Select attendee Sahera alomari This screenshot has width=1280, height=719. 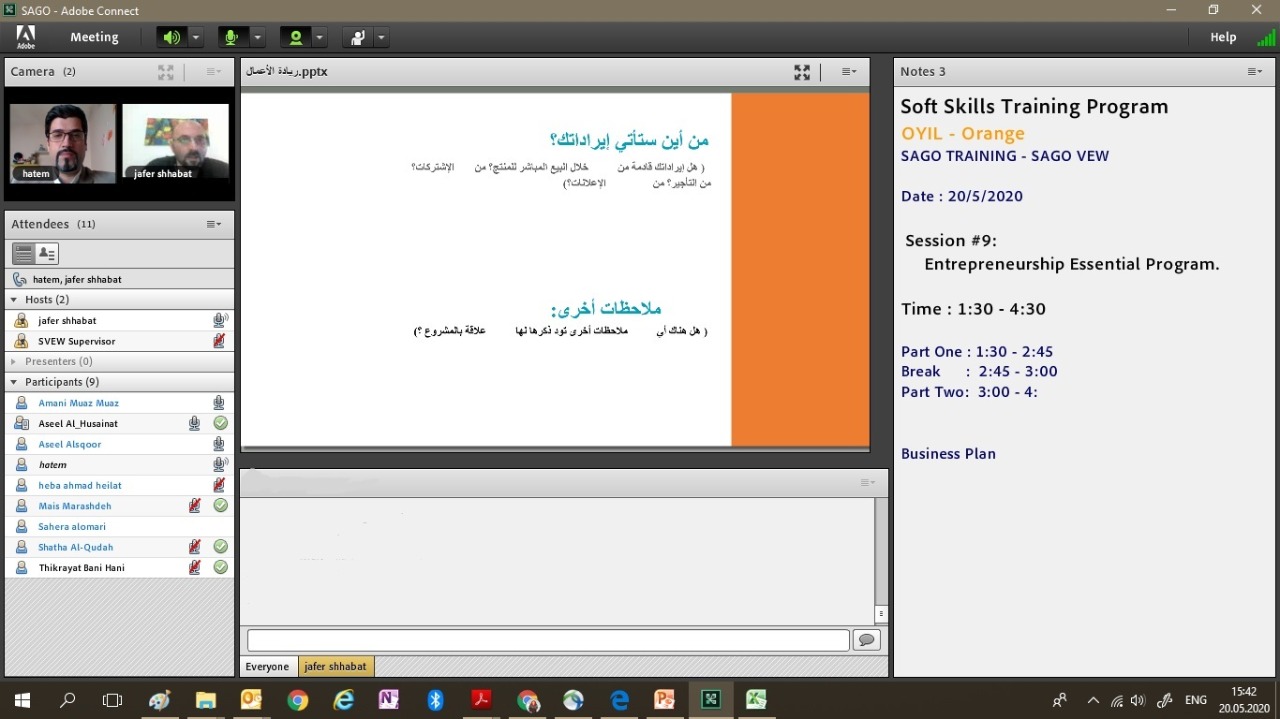(x=72, y=527)
